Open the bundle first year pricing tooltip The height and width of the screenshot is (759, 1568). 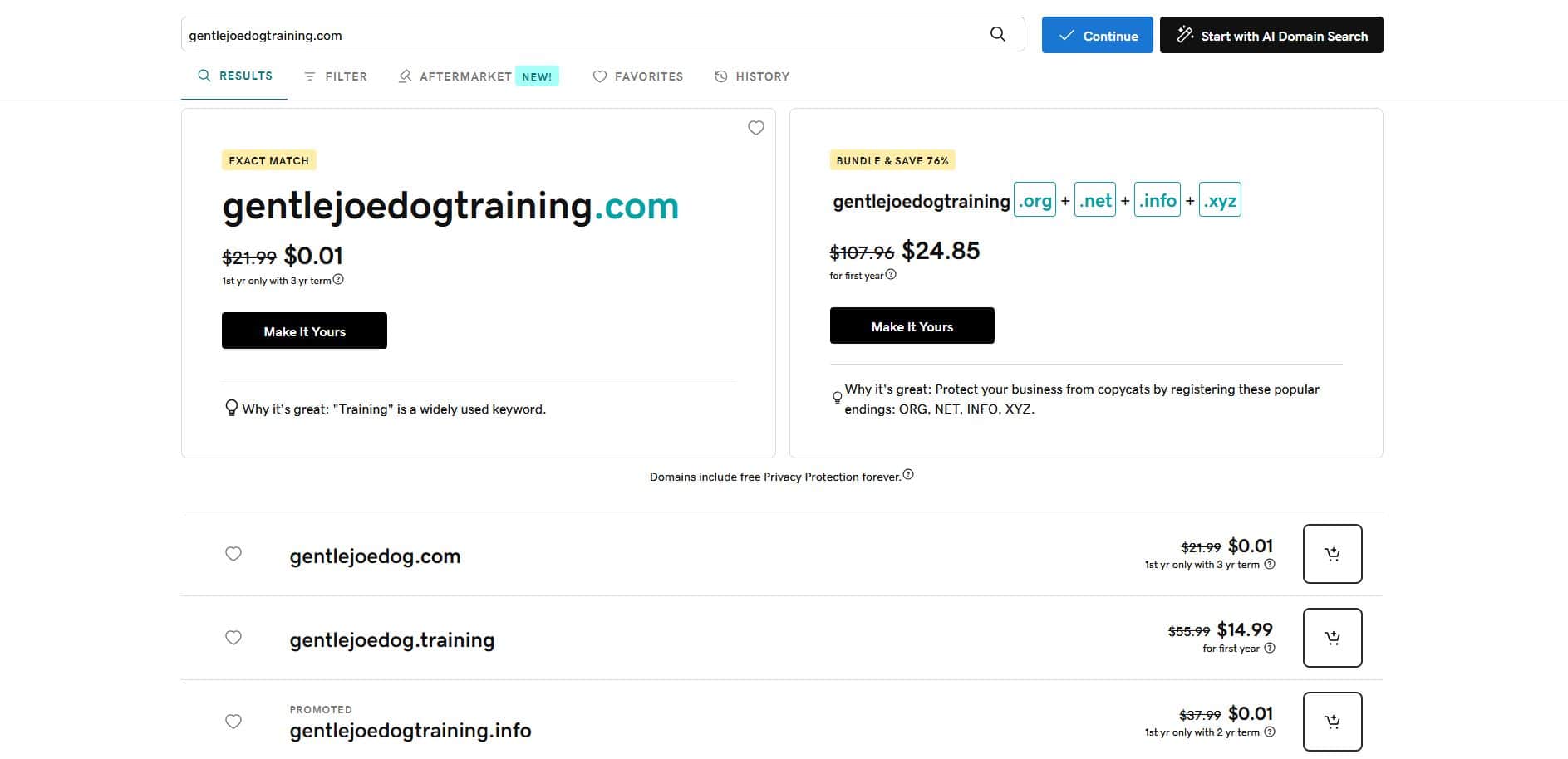coord(892,275)
